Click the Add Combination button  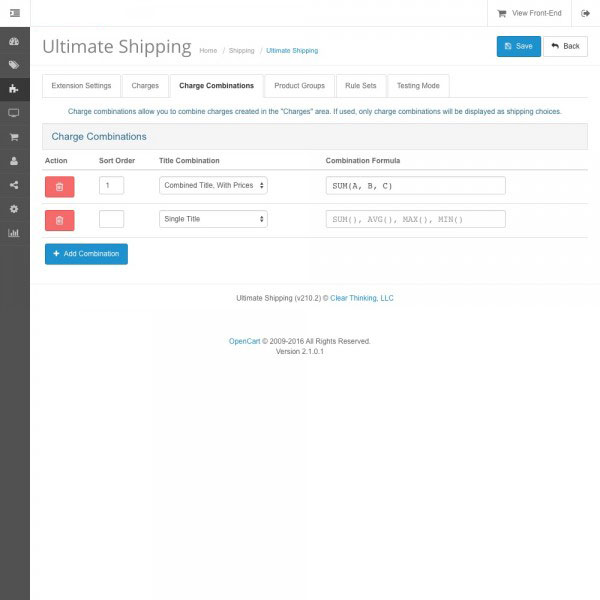pos(86,254)
